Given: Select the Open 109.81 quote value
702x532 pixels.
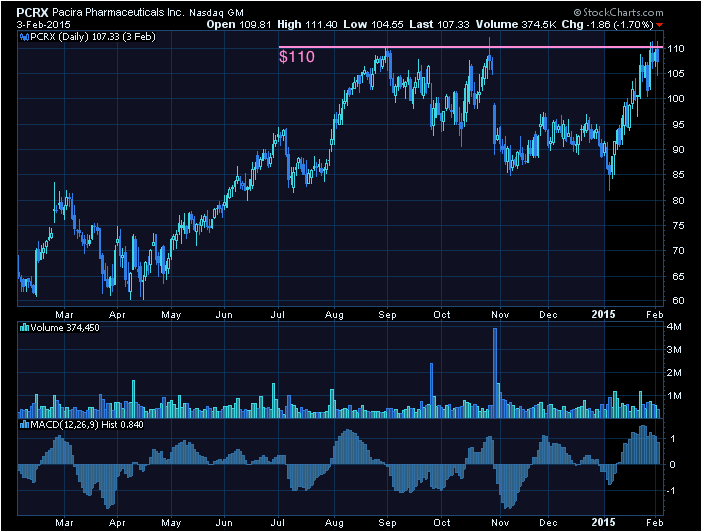Looking at the screenshot, I should [239, 25].
